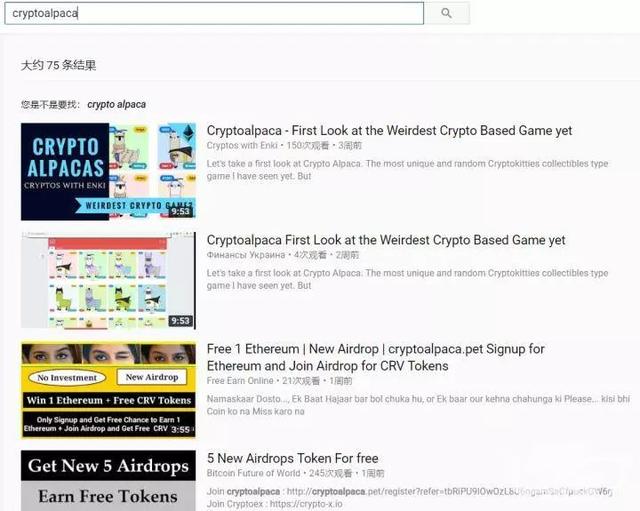Open the alpaca grid screenshot thumbnail
The width and height of the screenshot is (640, 511).
point(108,281)
